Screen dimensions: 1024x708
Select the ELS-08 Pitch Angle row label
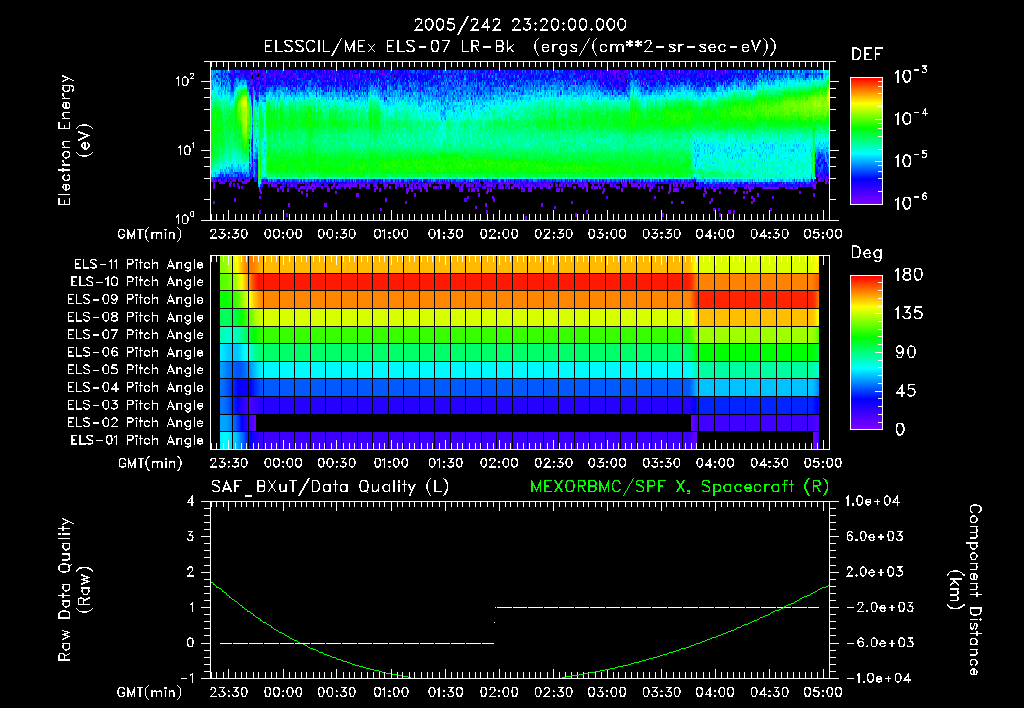click(136, 317)
